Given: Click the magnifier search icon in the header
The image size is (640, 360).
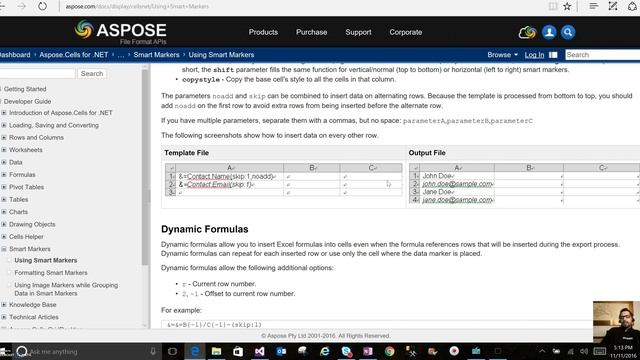Looking at the screenshot, I should (568, 32).
